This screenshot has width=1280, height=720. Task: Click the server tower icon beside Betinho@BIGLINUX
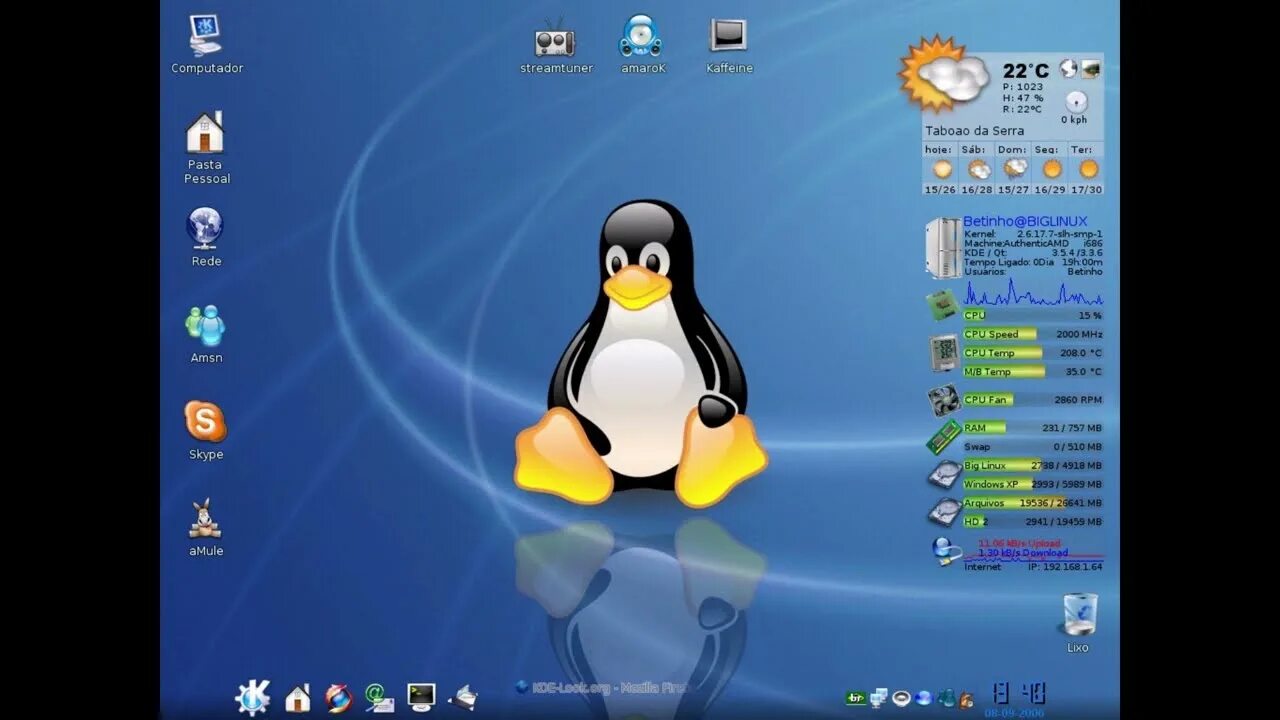943,247
